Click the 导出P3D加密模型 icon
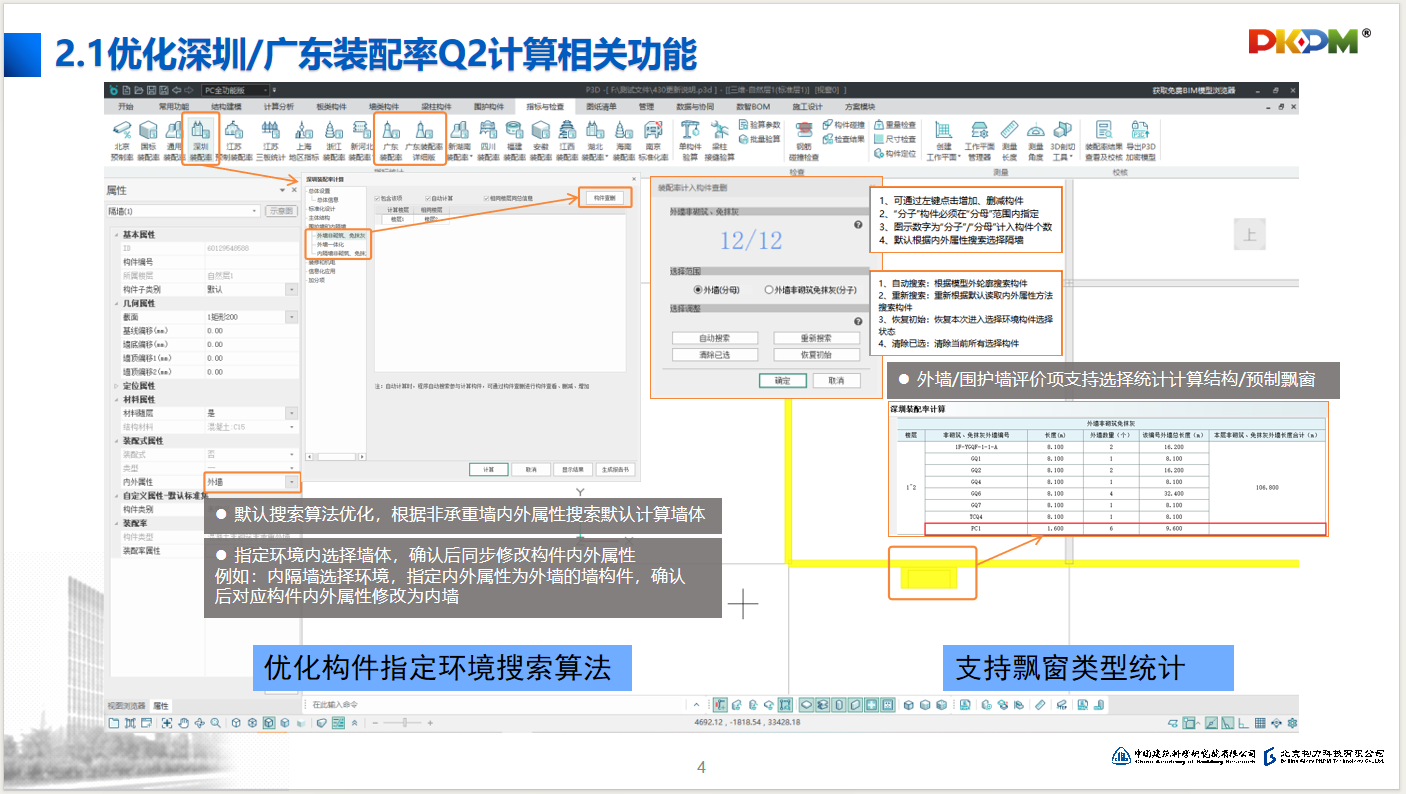 point(1141,138)
